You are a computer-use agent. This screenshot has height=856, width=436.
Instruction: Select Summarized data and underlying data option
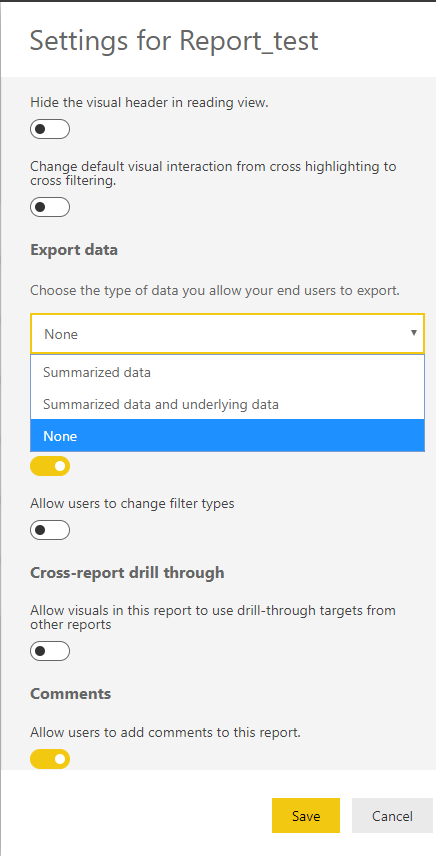click(x=228, y=404)
